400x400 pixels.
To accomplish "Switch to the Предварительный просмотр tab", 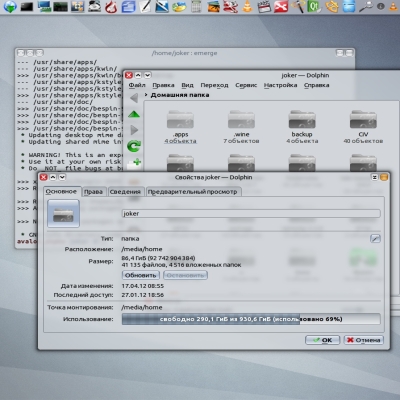I will tap(193, 192).
